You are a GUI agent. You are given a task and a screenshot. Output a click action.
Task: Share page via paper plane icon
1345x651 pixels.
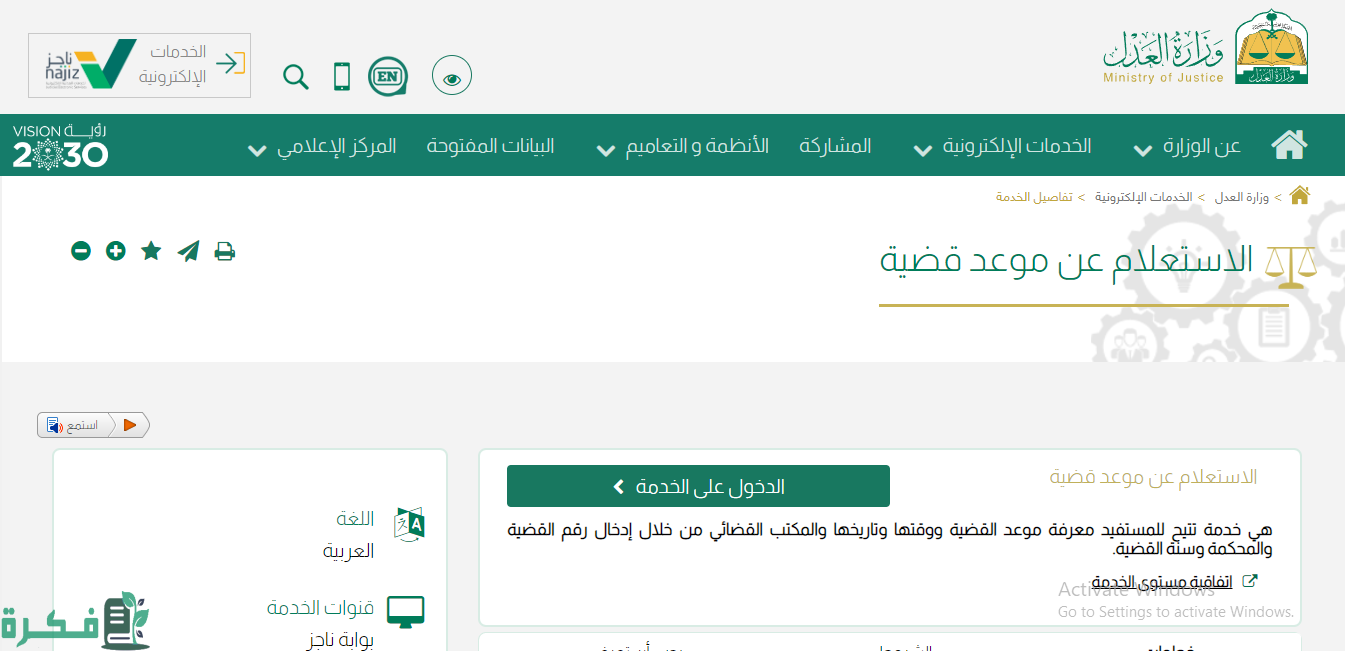pyautogui.click(x=188, y=251)
